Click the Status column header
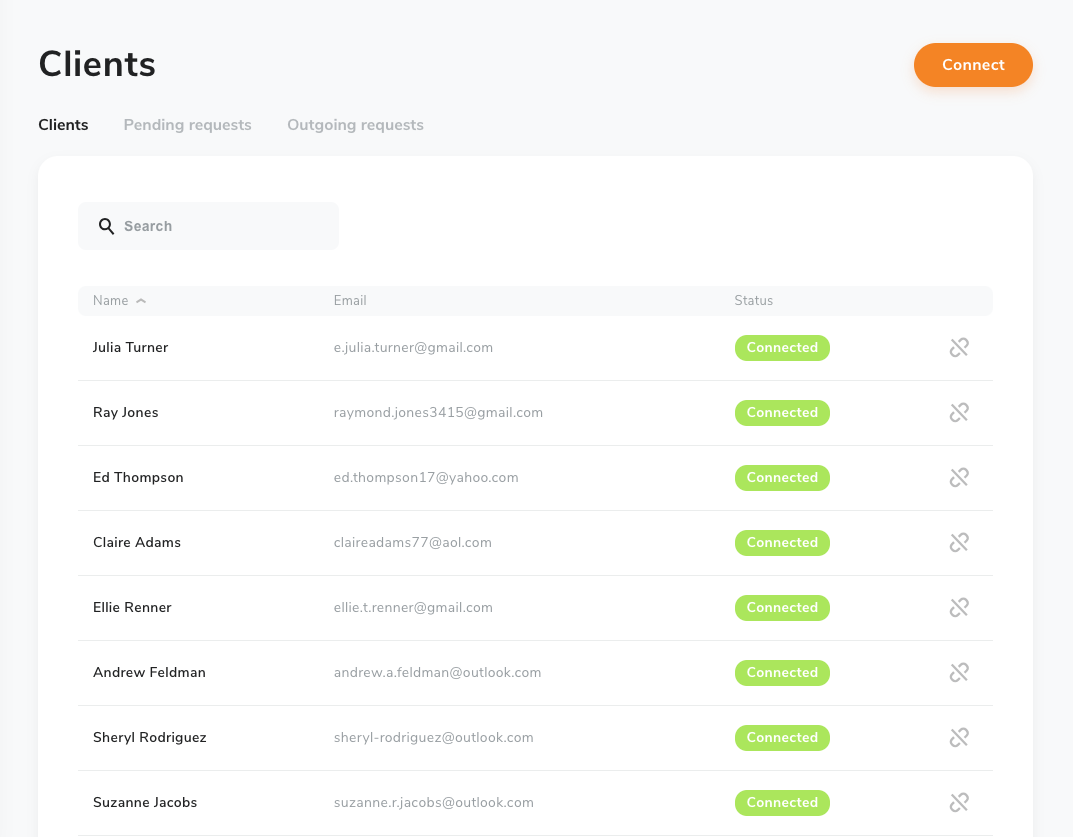This screenshot has width=1073, height=837. (753, 300)
